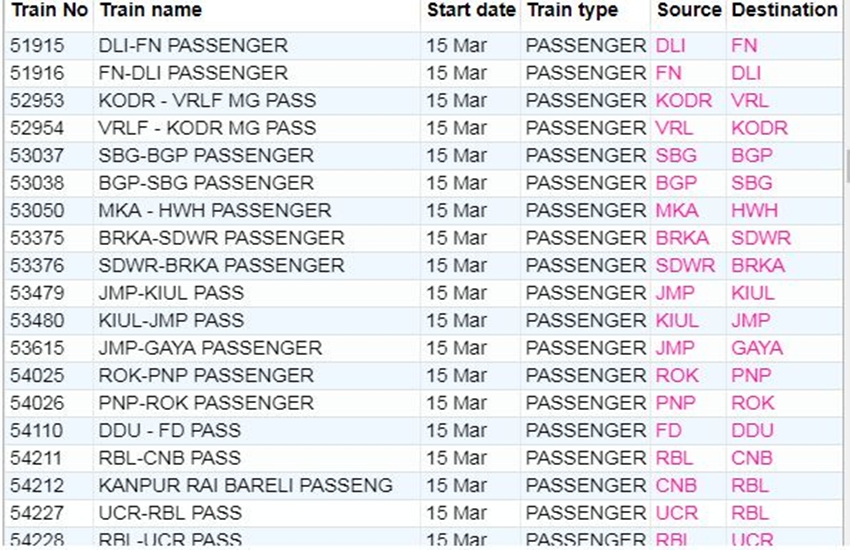Viewport: 850px width, 550px height.
Task: Click the vertical scrollbar on the right edge
Action: pos(846,165)
